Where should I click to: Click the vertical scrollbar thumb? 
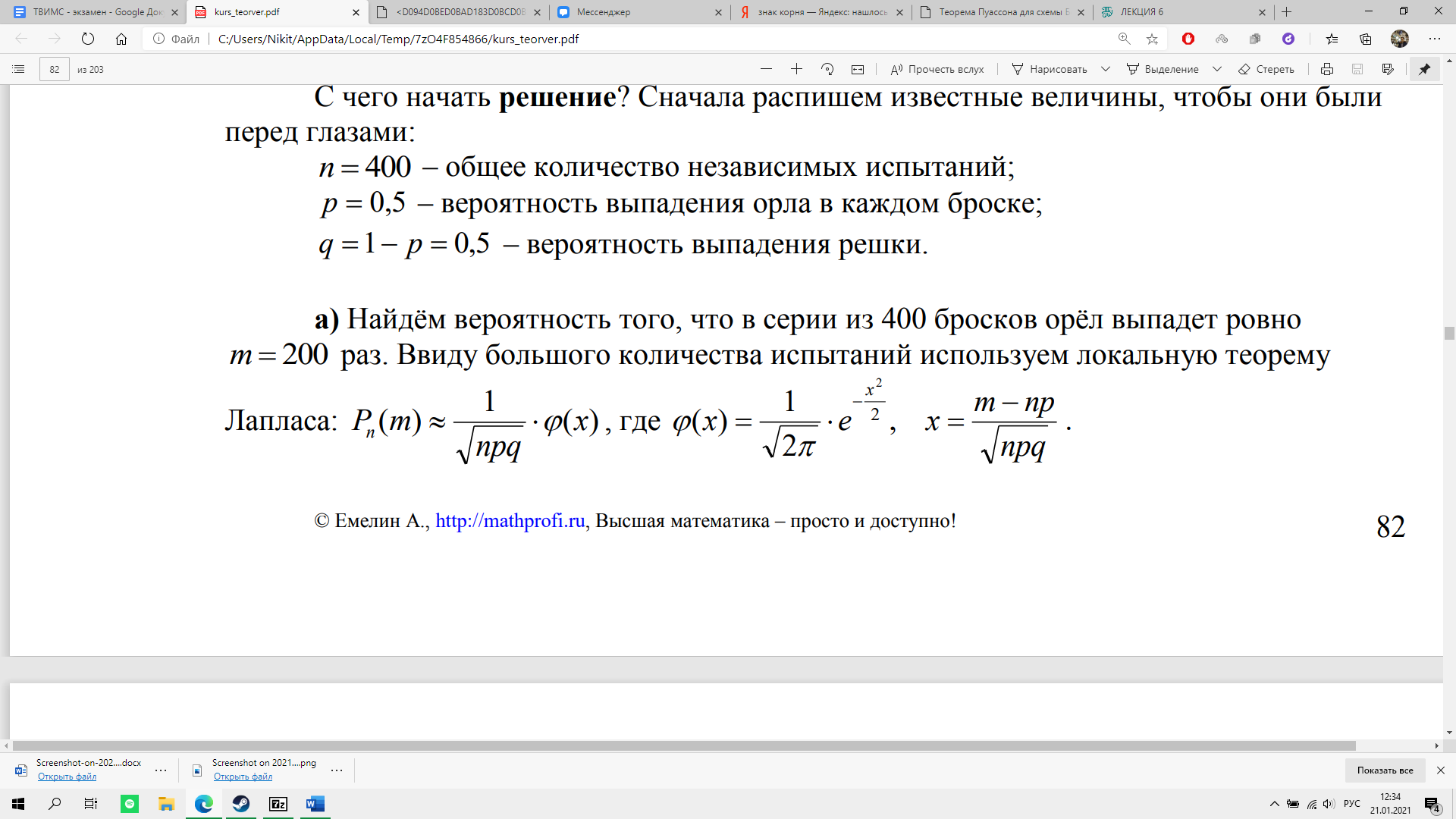point(1449,334)
